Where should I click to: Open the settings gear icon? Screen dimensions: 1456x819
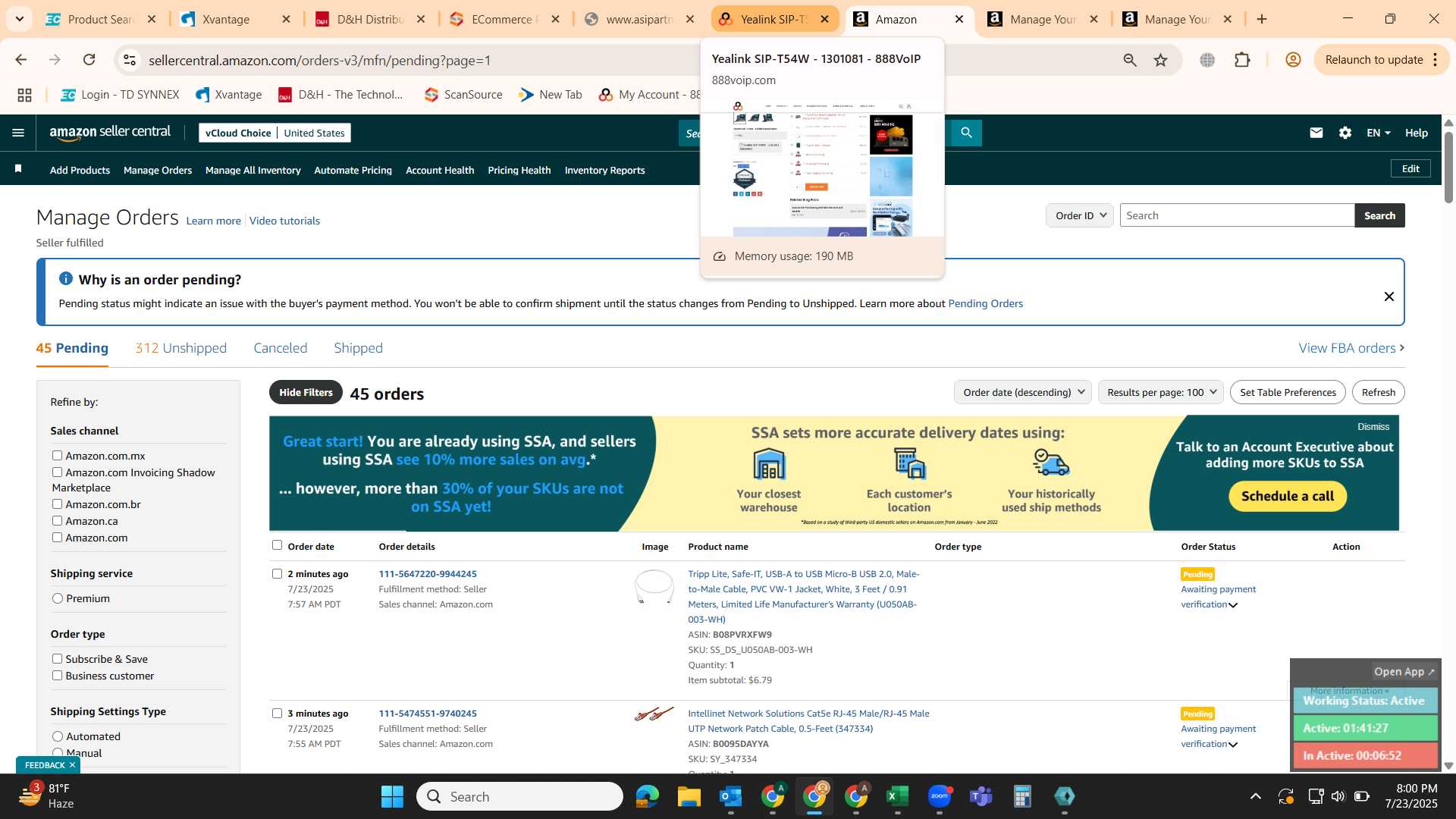coord(1345,133)
